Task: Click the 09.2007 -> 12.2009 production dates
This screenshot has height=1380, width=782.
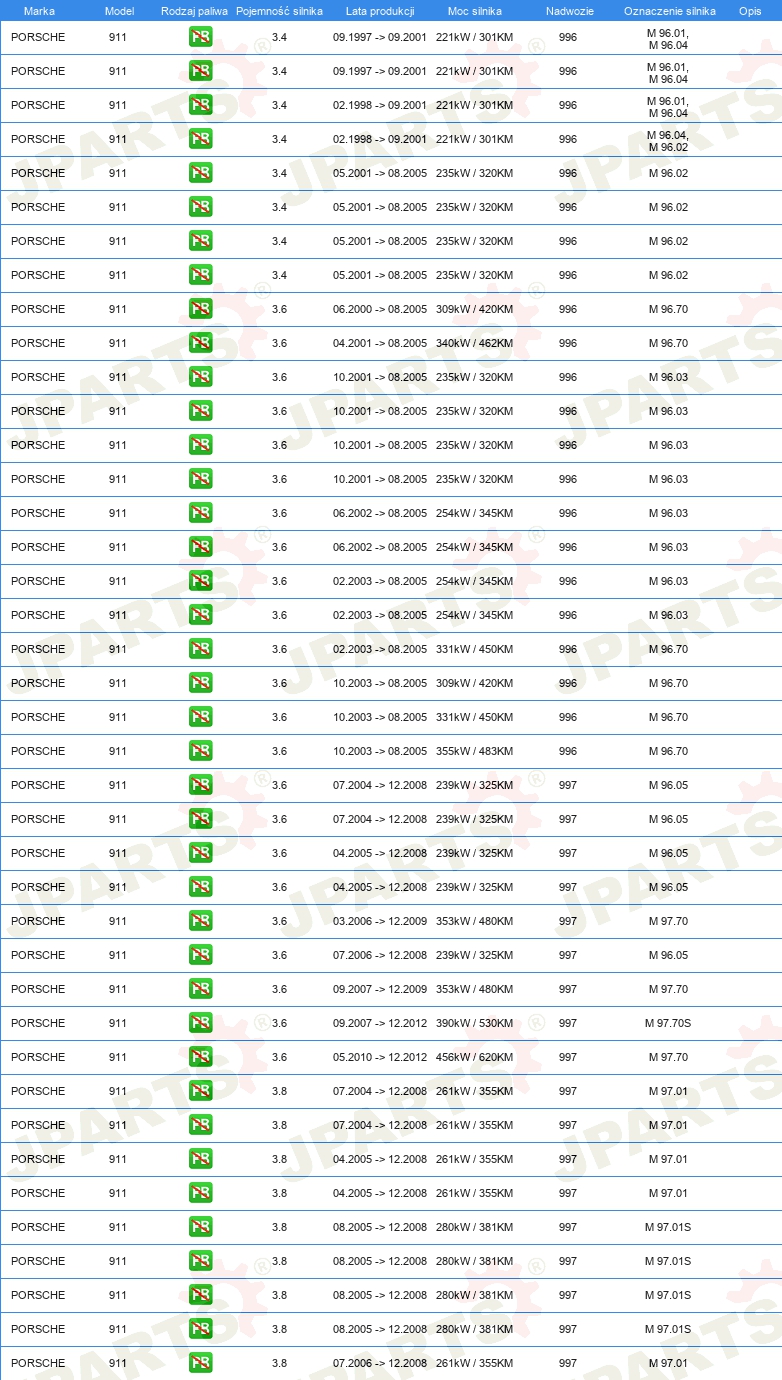Action: point(380,989)
